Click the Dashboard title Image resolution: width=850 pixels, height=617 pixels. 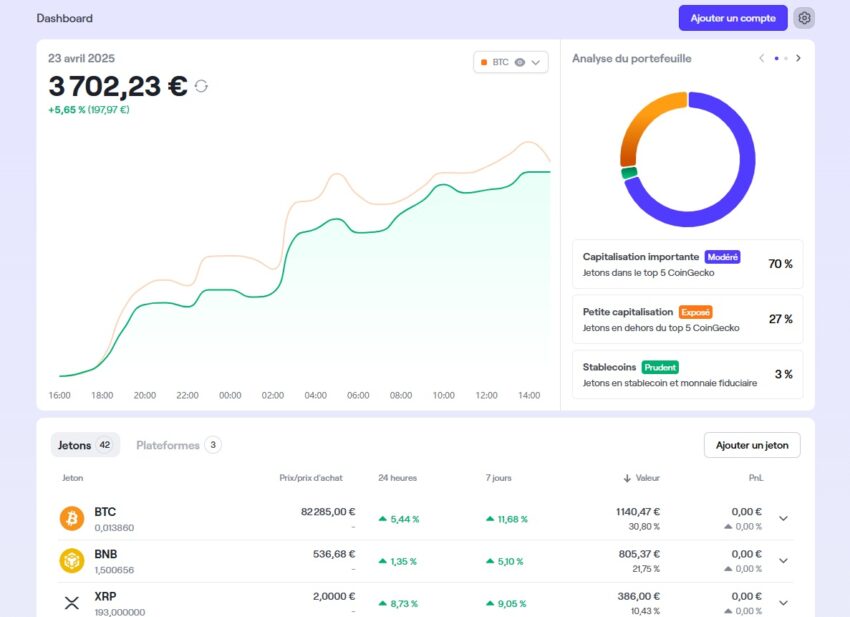coord(65,18)
